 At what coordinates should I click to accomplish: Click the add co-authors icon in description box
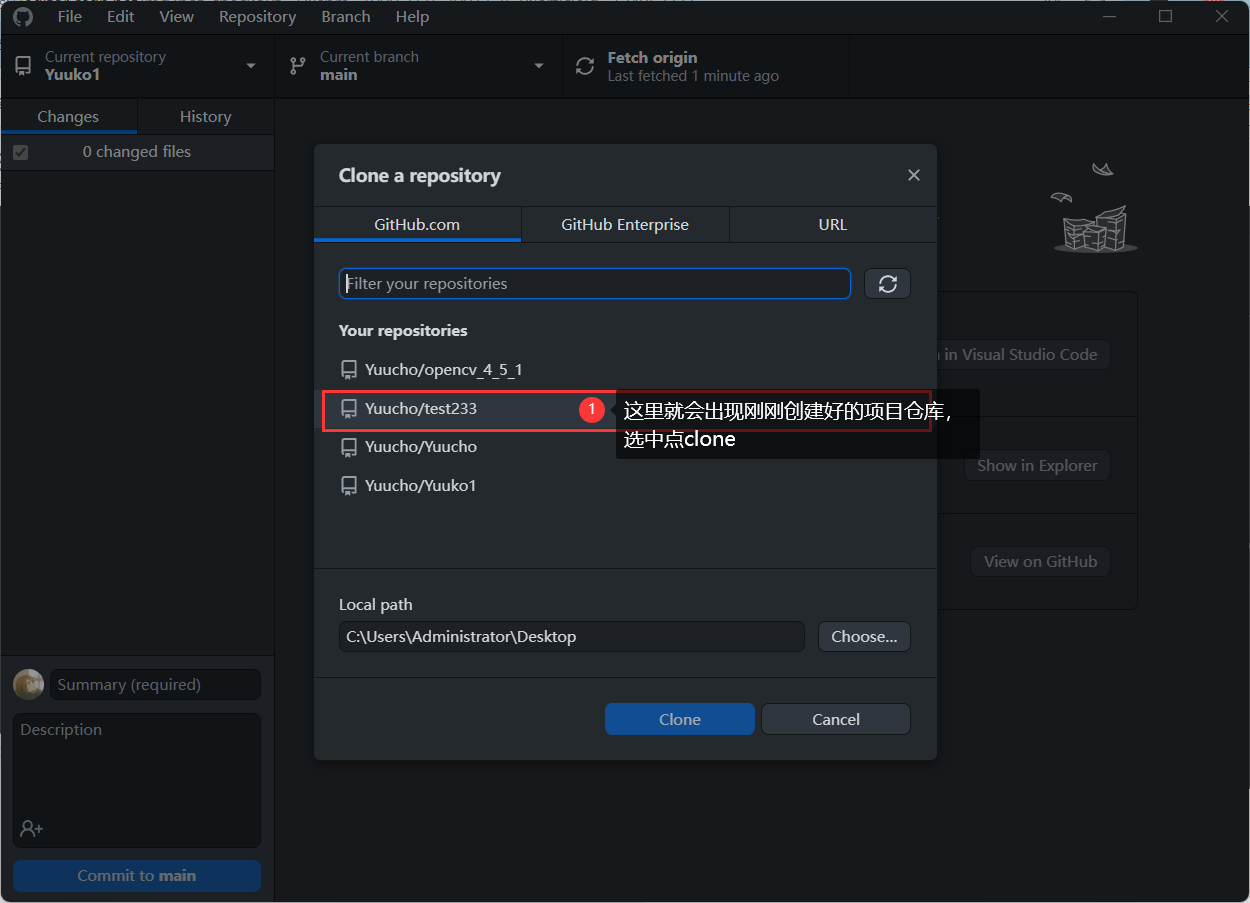click(x=31, y=829)
